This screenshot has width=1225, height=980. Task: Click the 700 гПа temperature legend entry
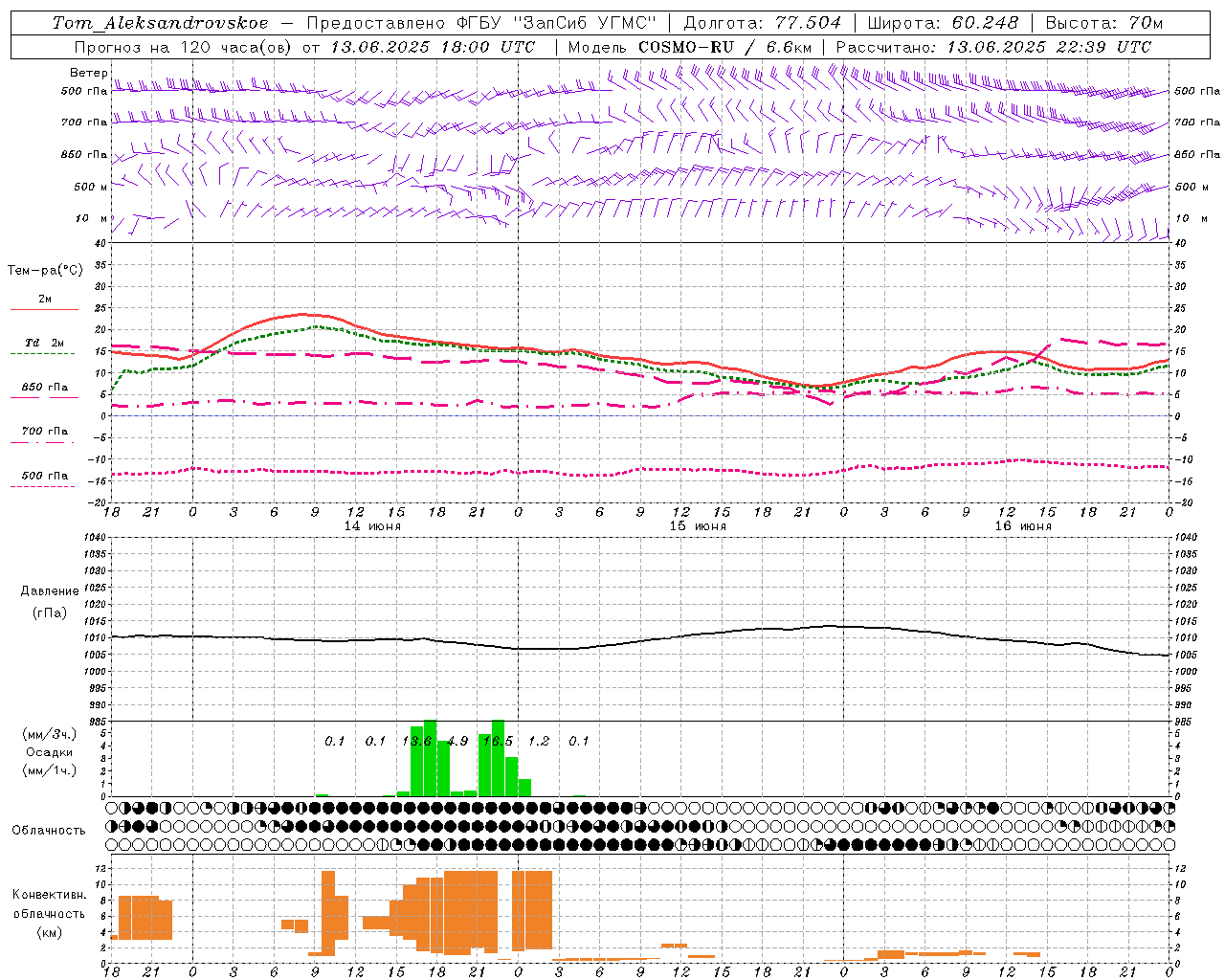point(45,431)
